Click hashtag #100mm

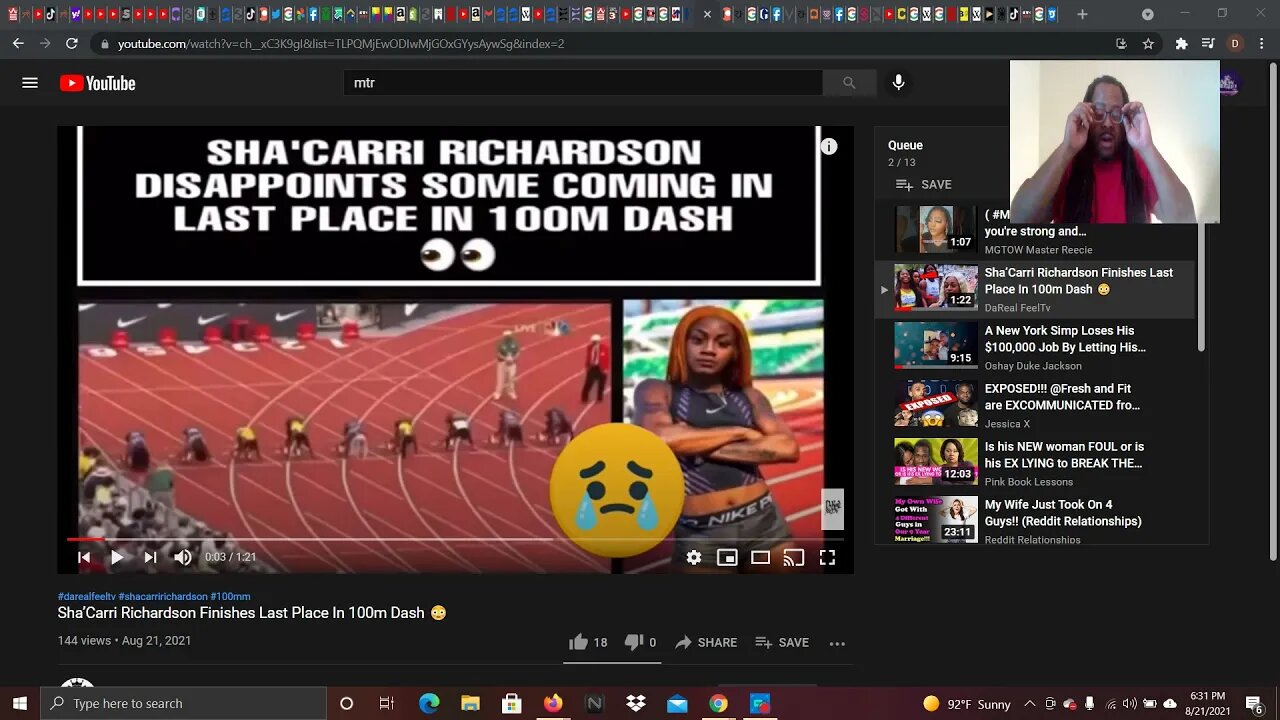tap(230, 596)
